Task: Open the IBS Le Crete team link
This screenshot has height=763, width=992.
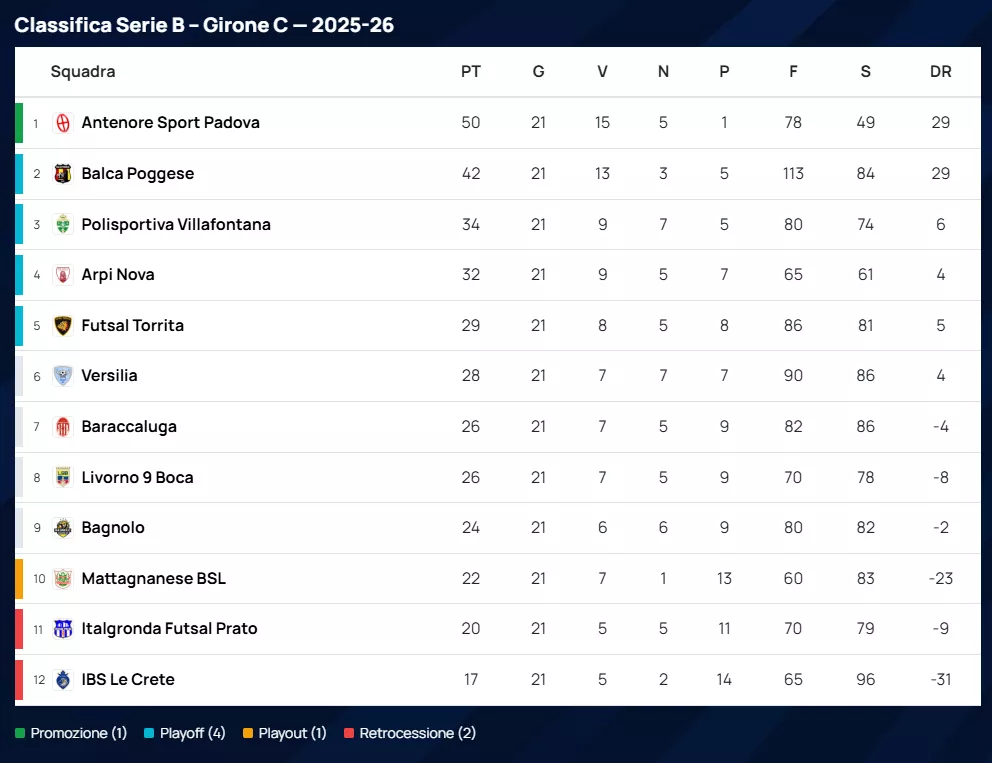Action: 128,679
